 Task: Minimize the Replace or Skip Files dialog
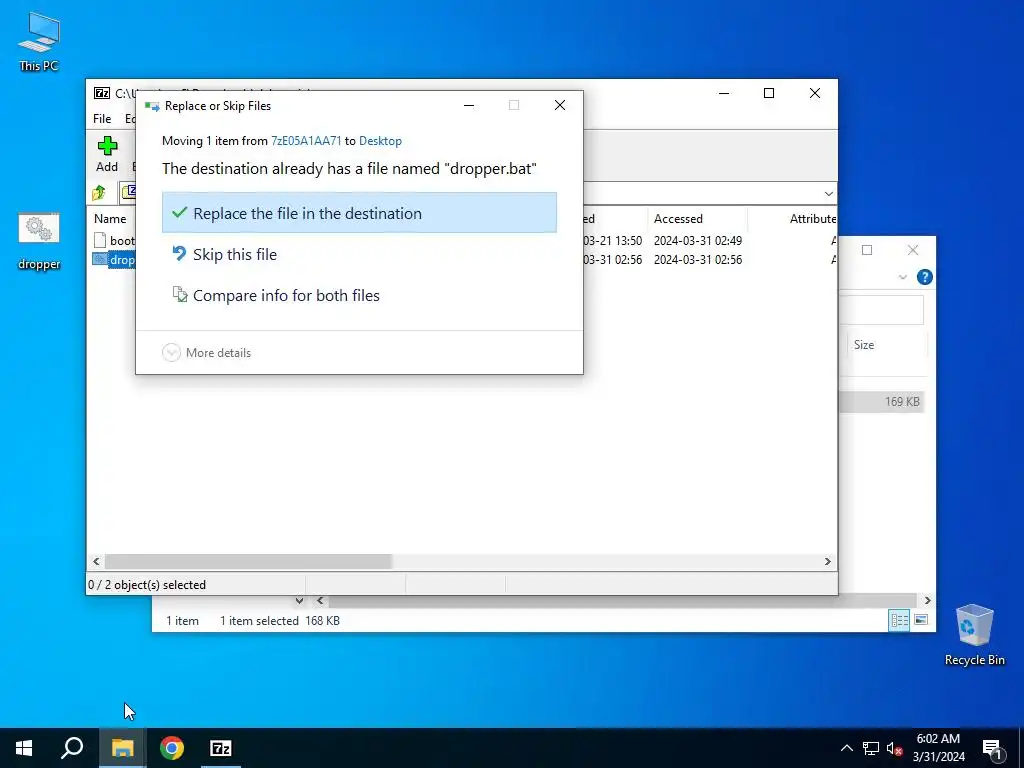469,105
